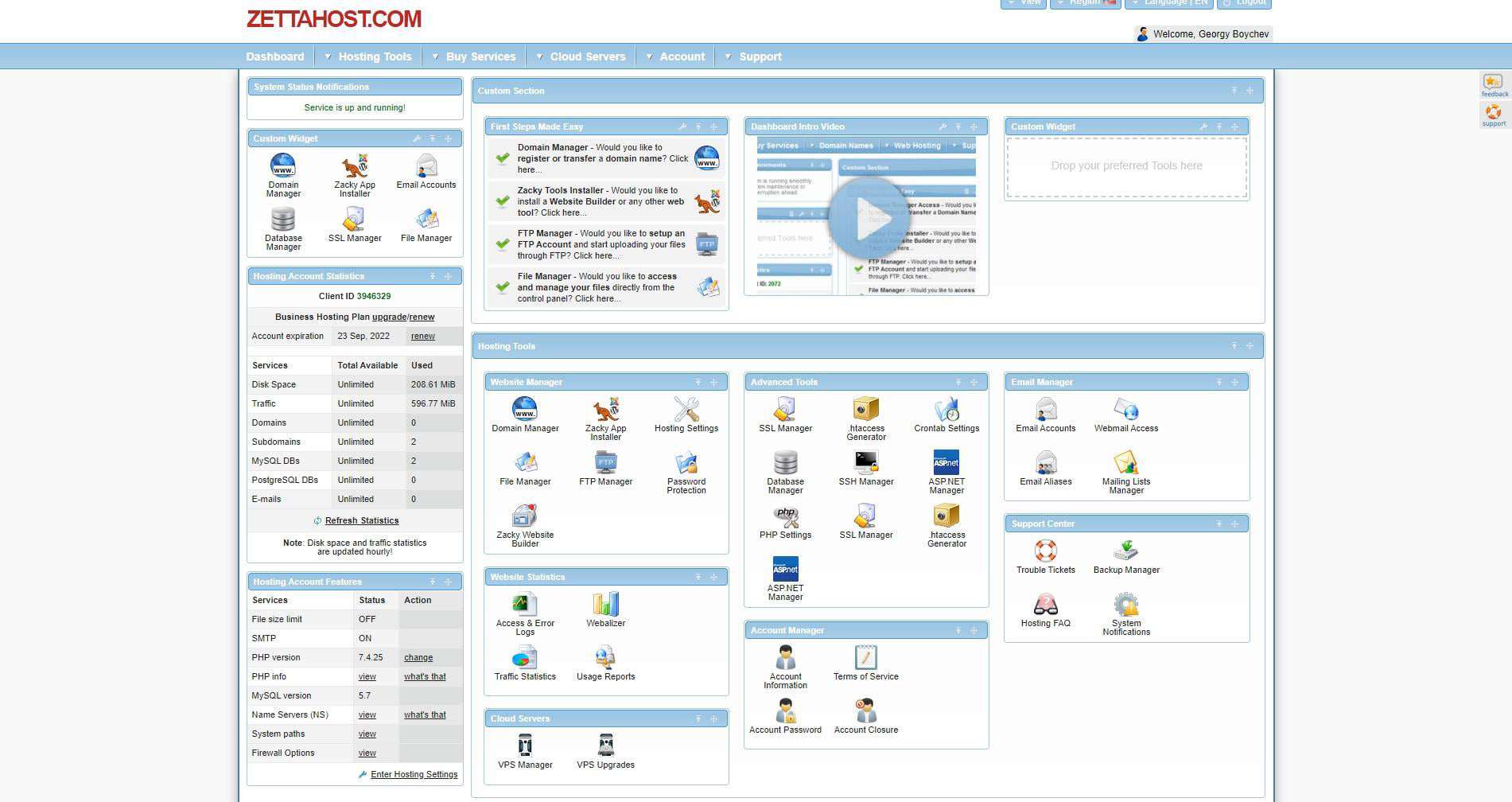Click the View dropdown at top
The height and width of the screenshot is (802, 1512).
tap(1024, 3)
